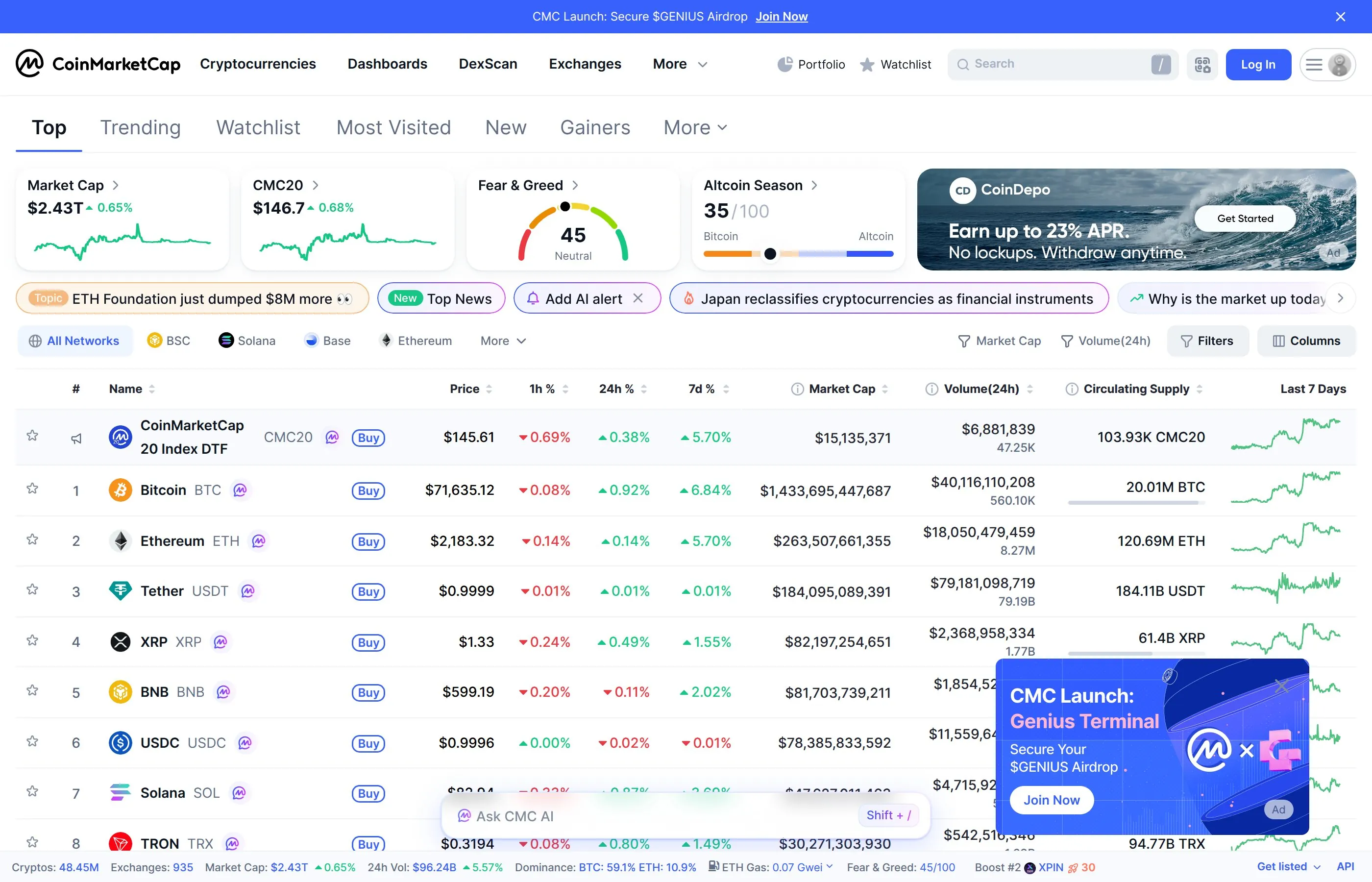The width and height of the screenshot is (1372, 882).
Task: Open CMC AI icon next to Bitcoin BTC
Action: click(x=240, y=490)
